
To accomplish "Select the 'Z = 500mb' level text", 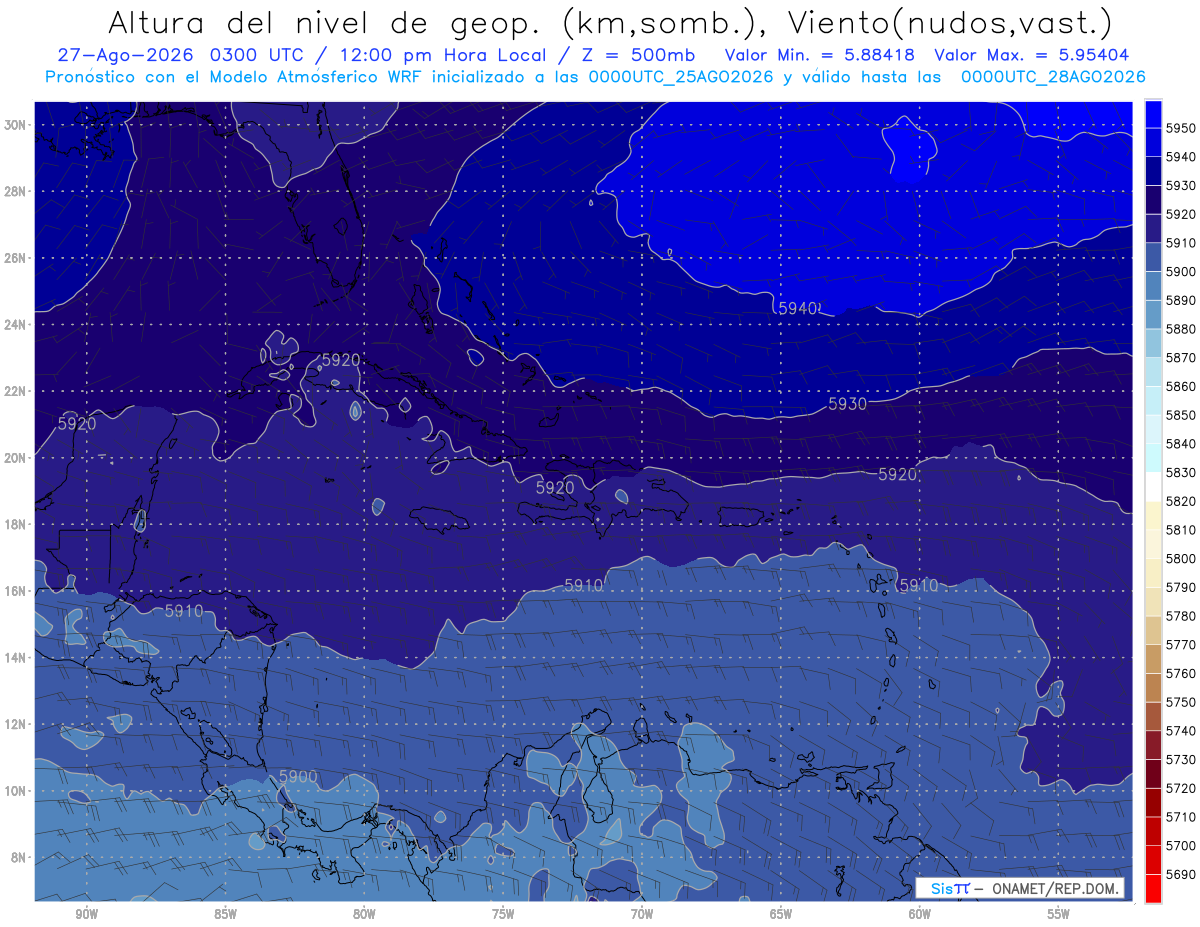I will (637, 55).
